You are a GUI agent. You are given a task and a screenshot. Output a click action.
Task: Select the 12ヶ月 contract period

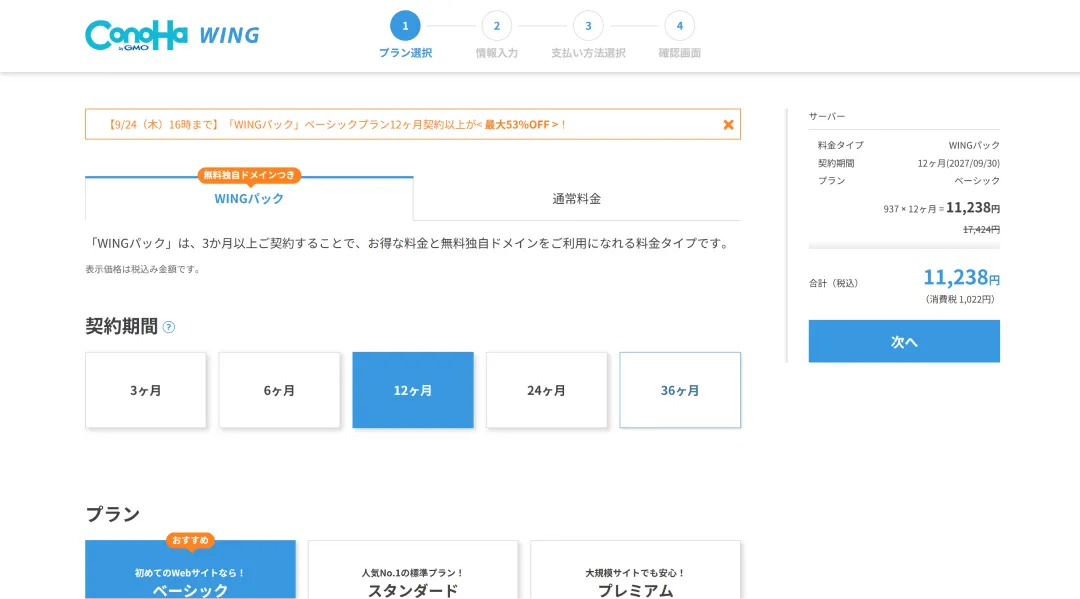click(x=413, y=390)
